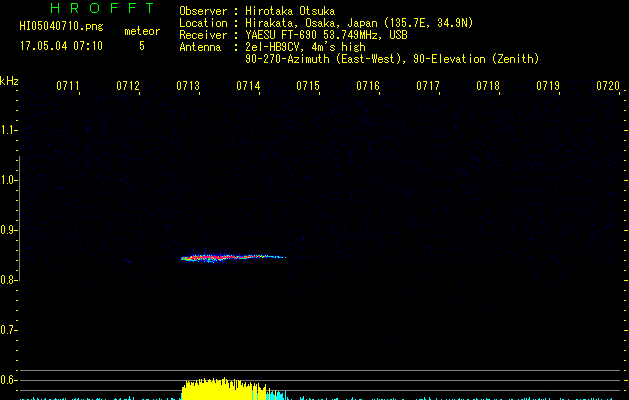Click the HROFFT title text
Viewport: 629px width, 400px height.
(103, 8)
